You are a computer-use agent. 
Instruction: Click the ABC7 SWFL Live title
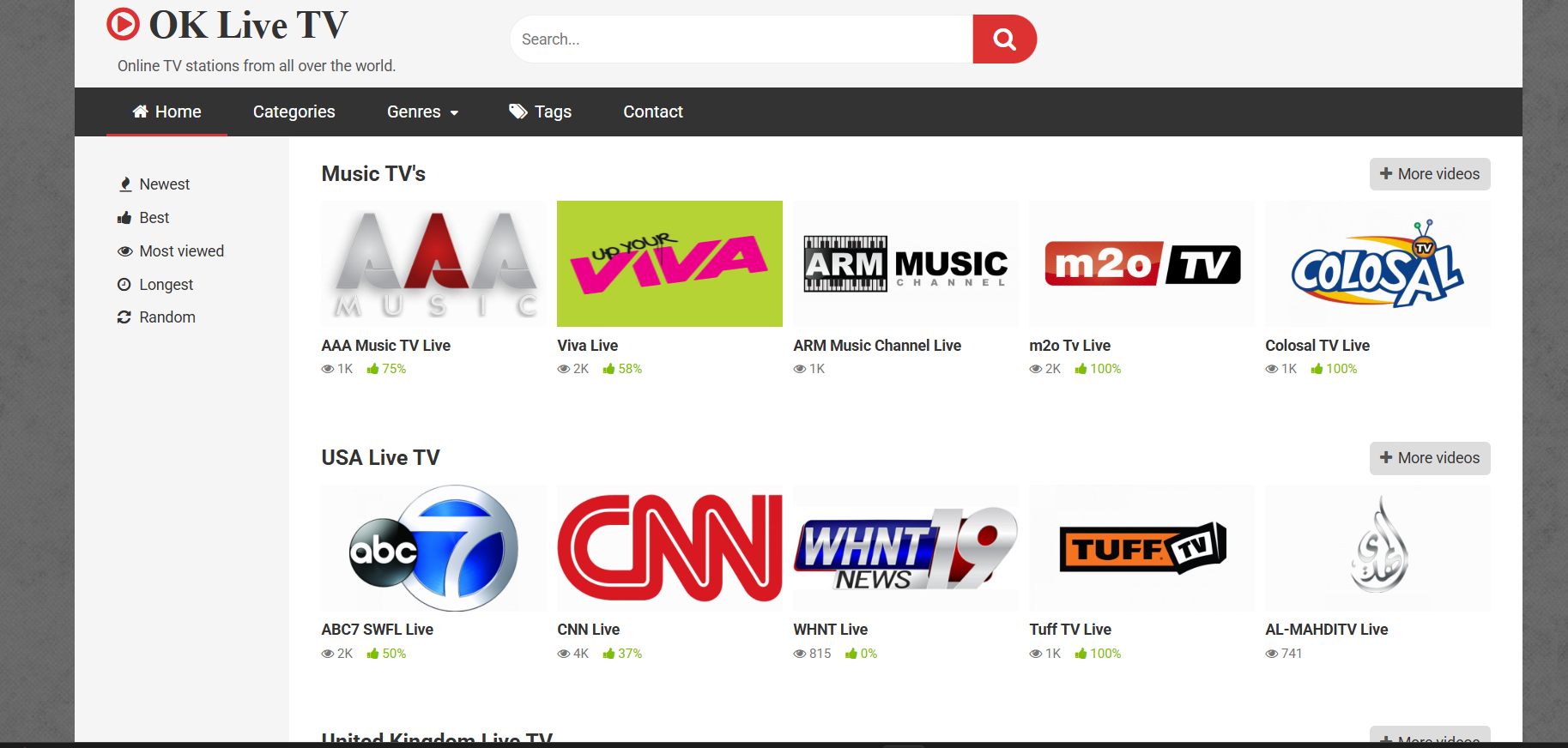pos(378,630)
